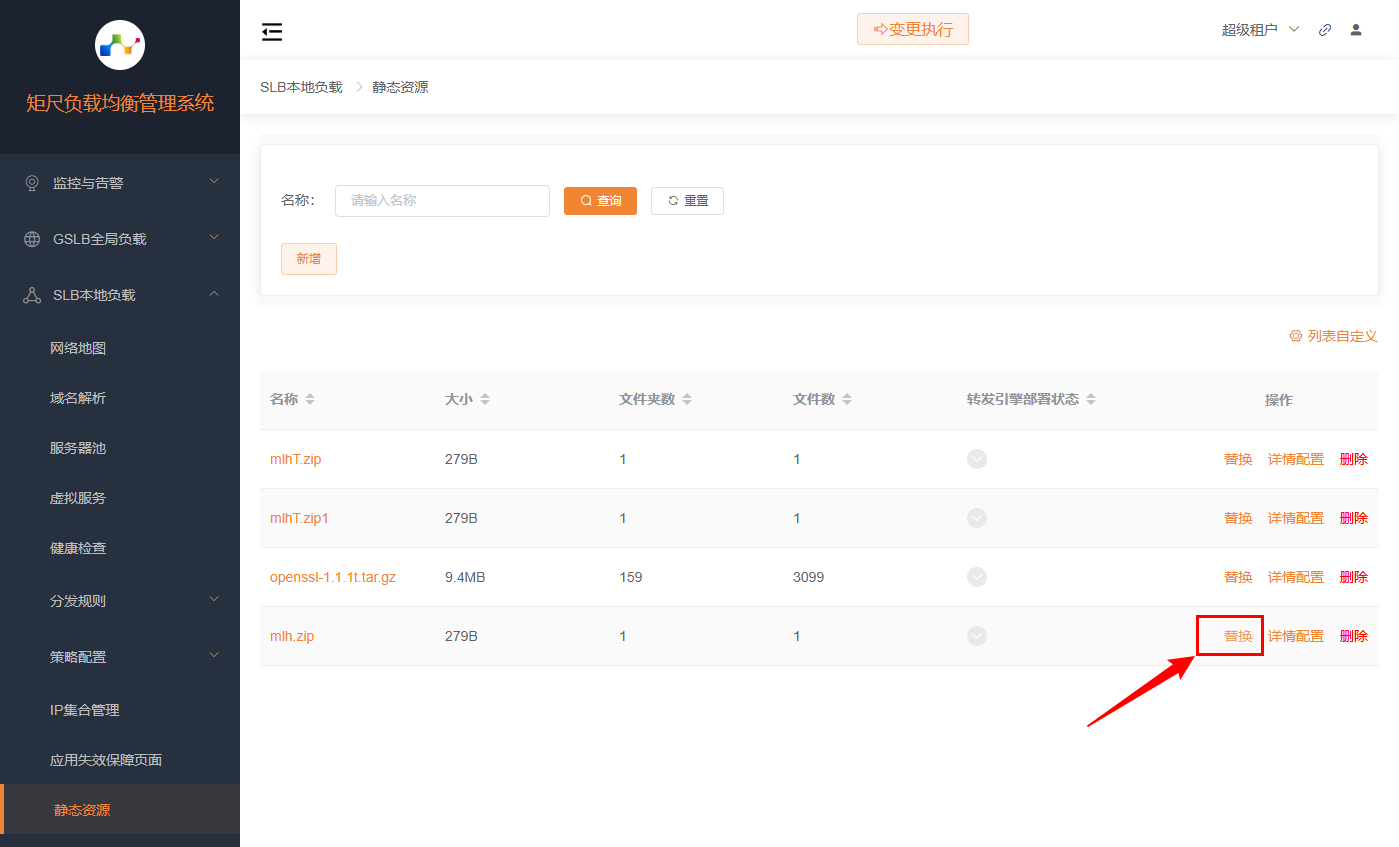Click the system logo in the sidebar
The image size is (1399, 847).
click(x=120, y=45)
